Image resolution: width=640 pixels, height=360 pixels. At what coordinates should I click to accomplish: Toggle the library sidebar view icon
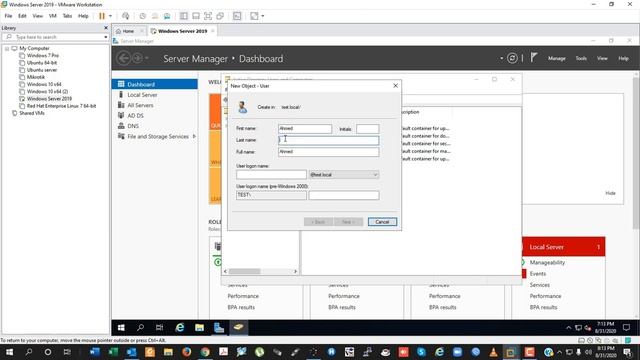[x=184, y=16]
